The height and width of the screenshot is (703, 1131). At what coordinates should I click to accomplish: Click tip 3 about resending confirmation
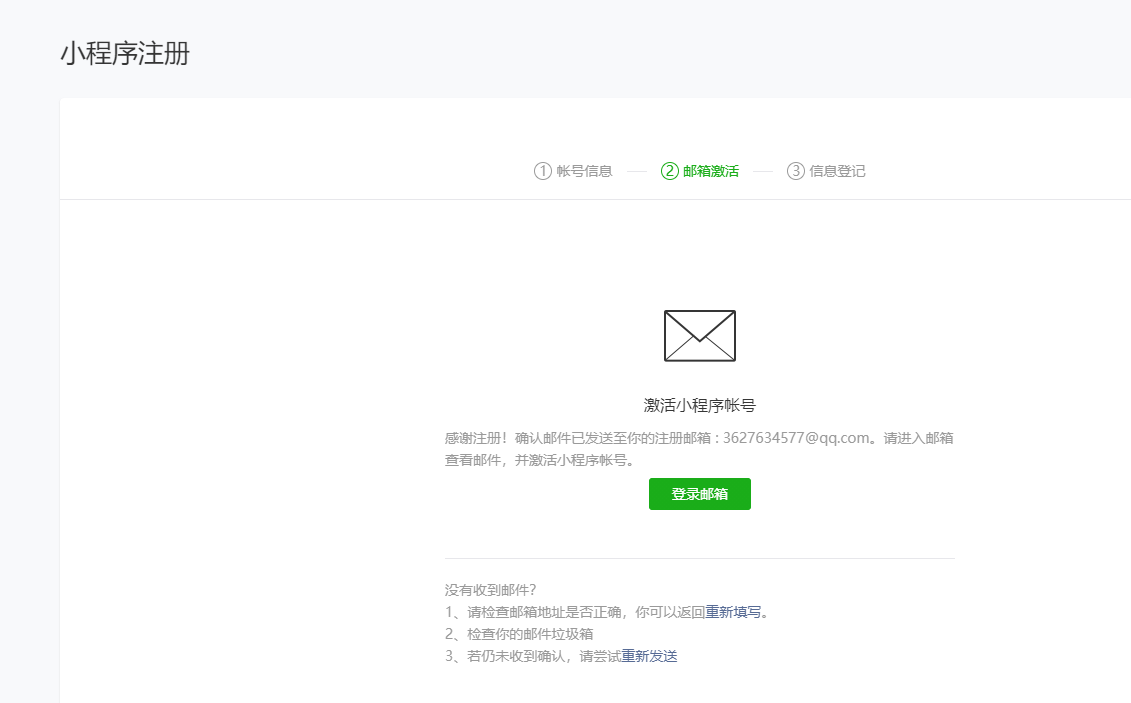pos(560,655)
